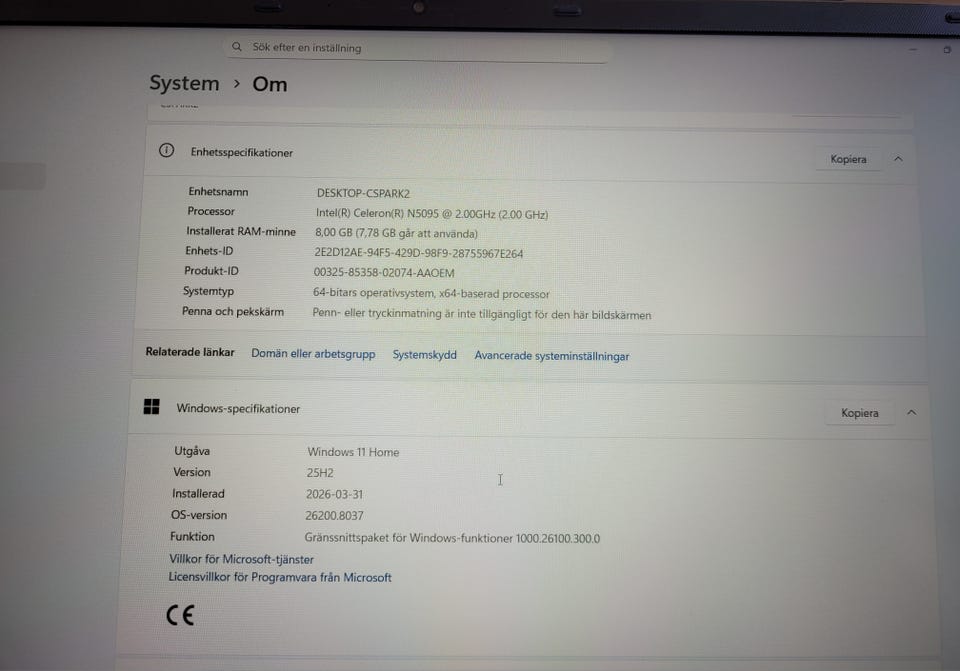Restore the window using title bar button

click(947, 50)
